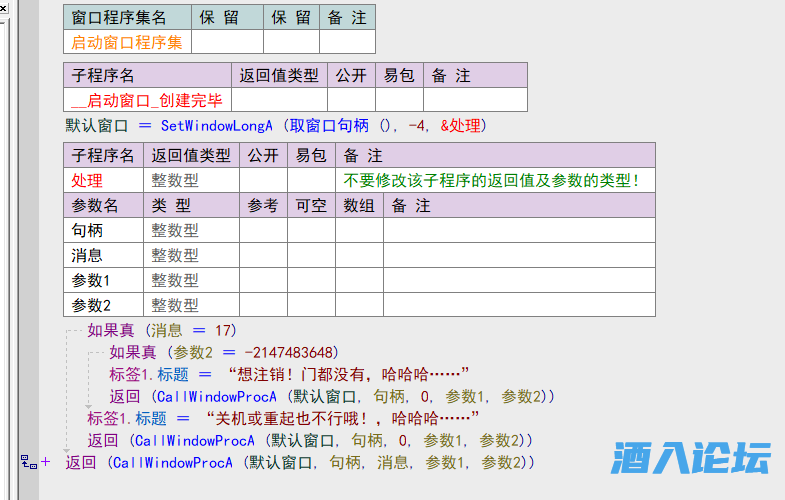The image size is (785, 500).
Task: Click the green remark about not modifying types
Action: click(x=491, y=180)
